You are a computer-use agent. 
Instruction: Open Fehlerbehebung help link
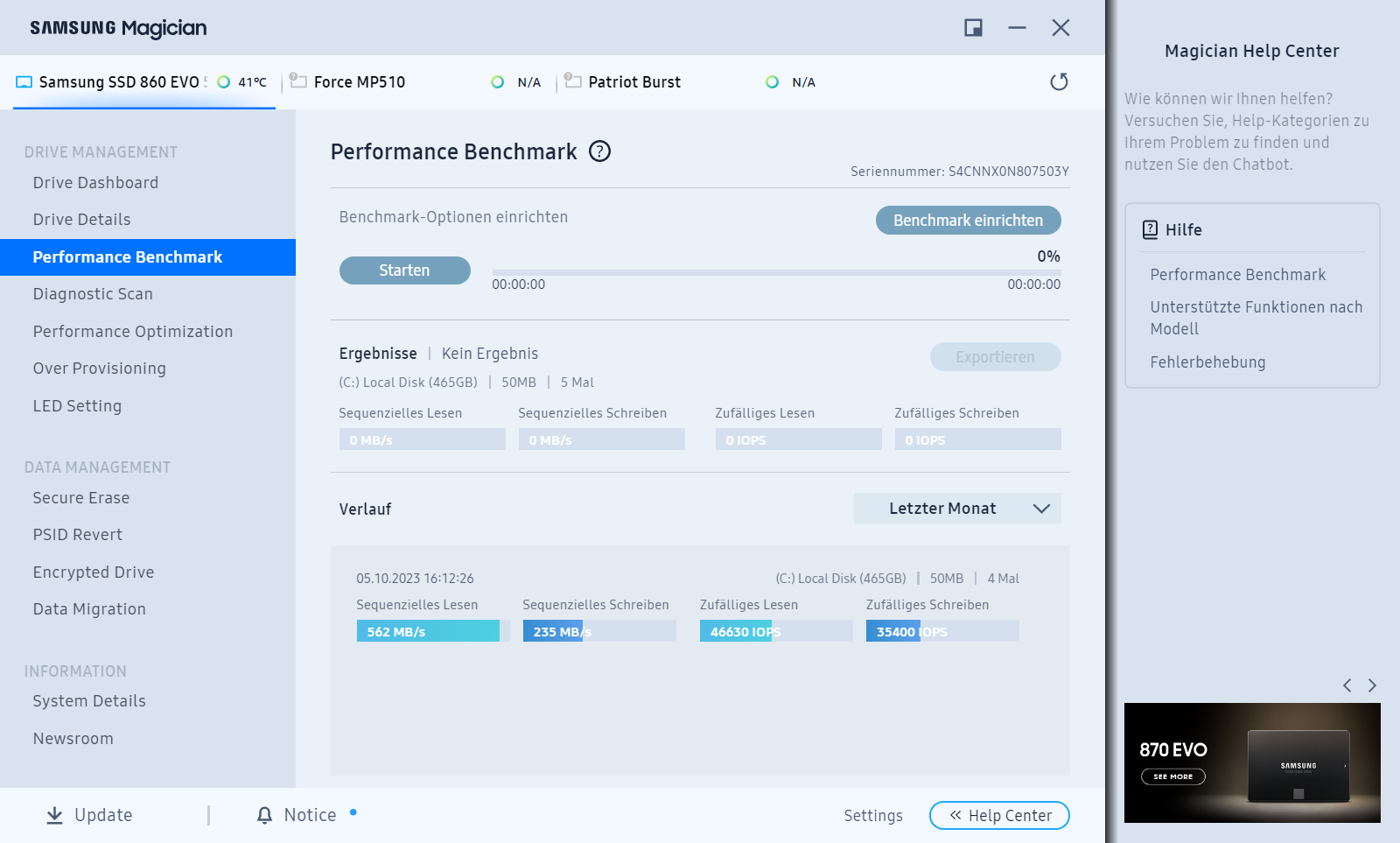pyautogui.click(x=1207, y=362)
